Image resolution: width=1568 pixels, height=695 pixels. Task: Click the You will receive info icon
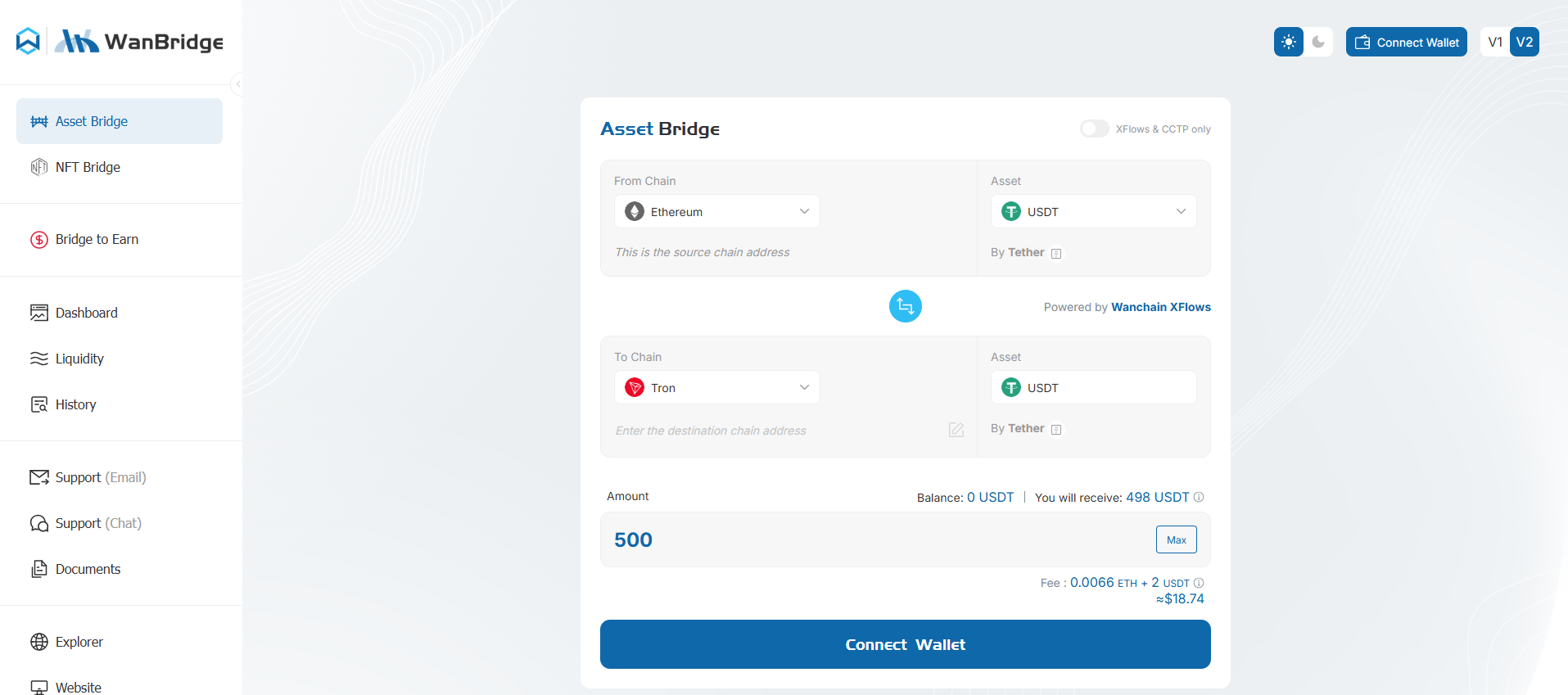tap(1199, 497)
